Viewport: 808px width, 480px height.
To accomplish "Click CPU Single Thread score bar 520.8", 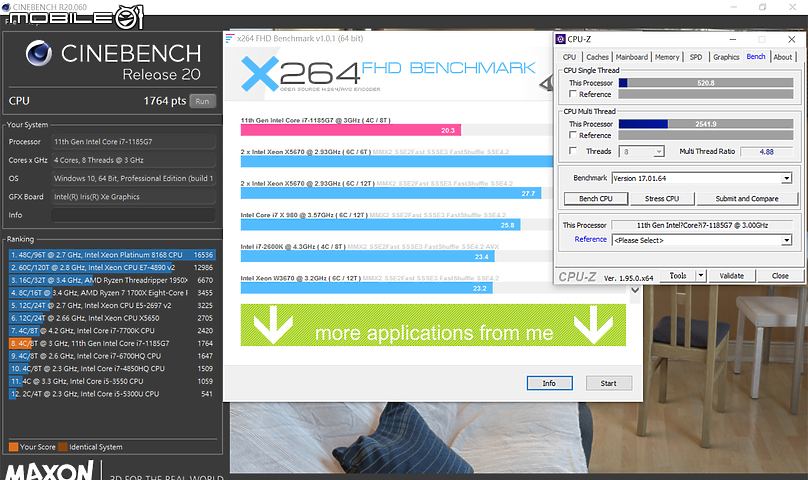I will coord(706,82).
